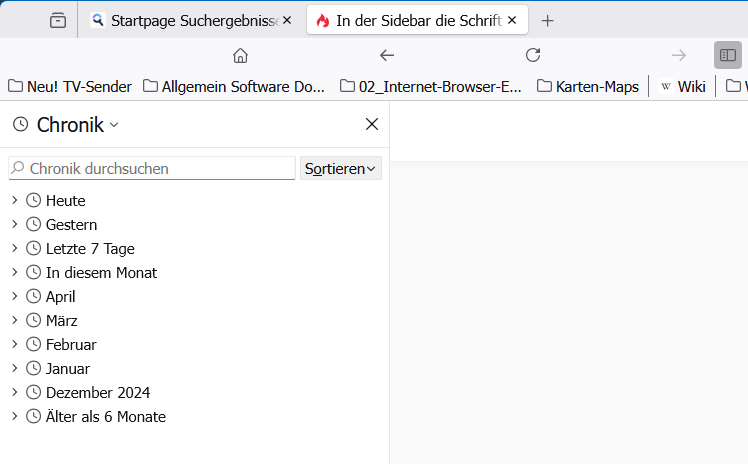This screenshot has height=464, width=748.
Task: Close the Chronik sidebar with X
Action: (x=372, y=124)
